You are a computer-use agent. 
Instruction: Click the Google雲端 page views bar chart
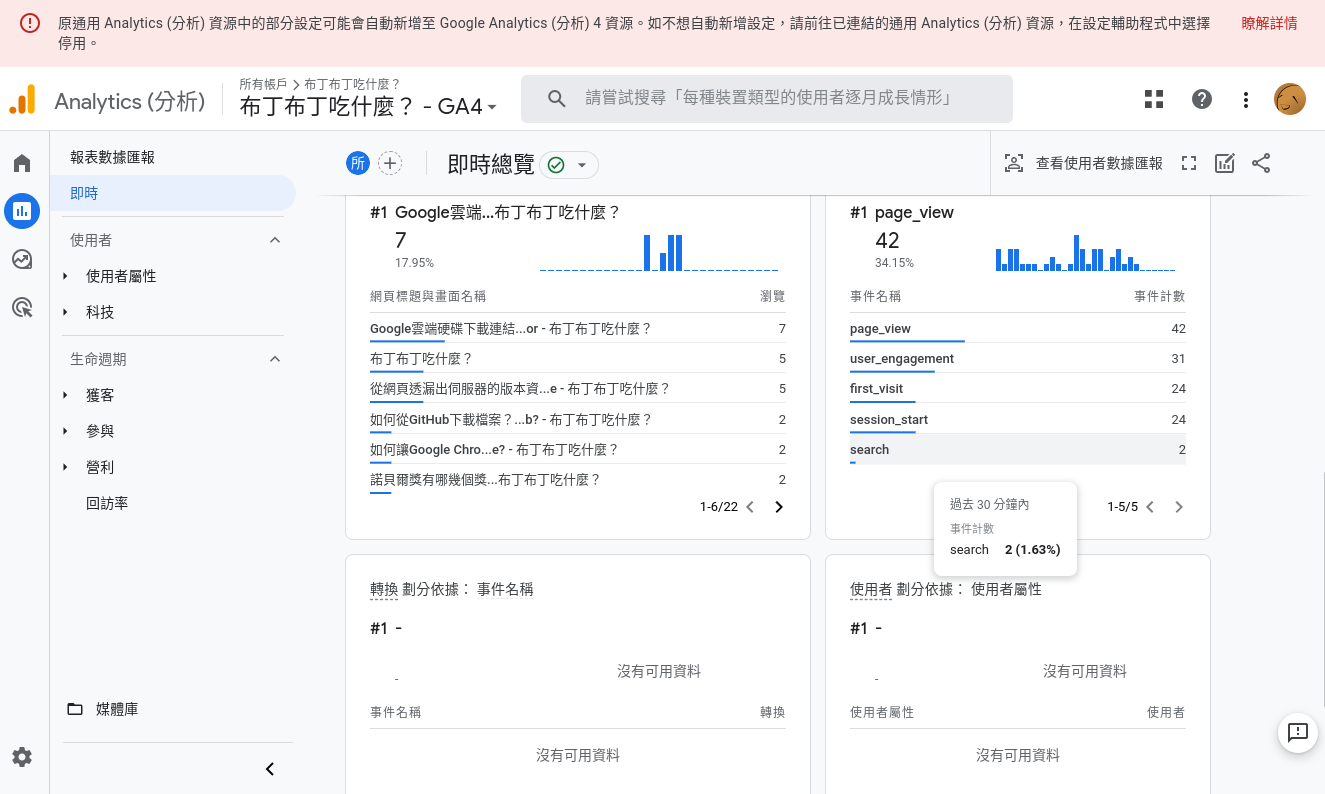[660, 252]
